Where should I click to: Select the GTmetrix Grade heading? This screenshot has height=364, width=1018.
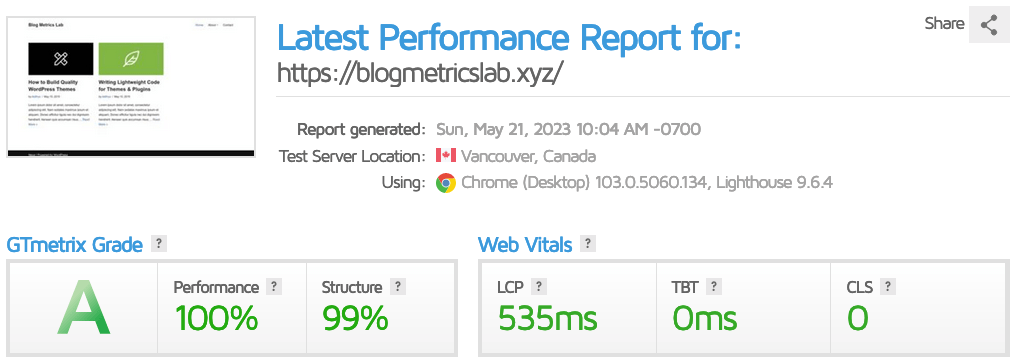[x=75, y=245]
